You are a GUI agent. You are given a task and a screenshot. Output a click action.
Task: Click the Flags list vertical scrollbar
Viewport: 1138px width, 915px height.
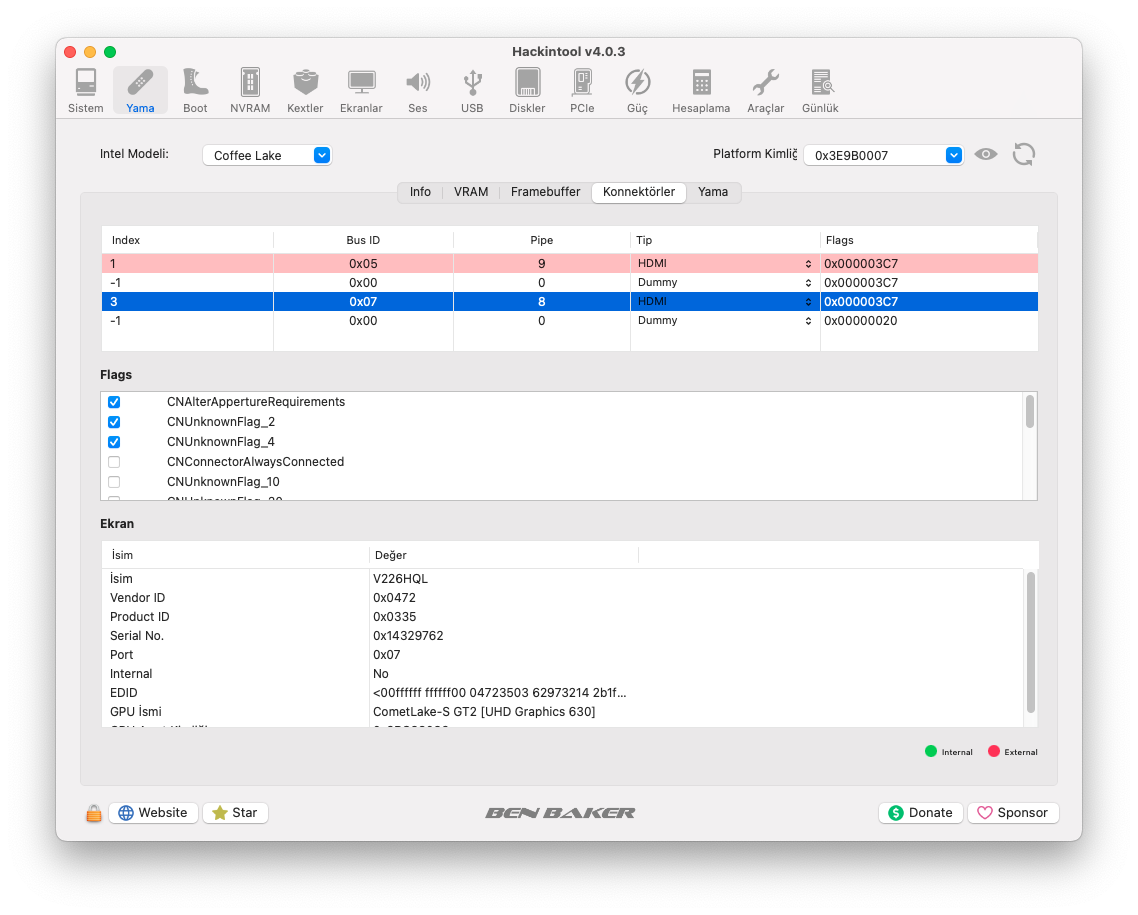point(1030,412)
